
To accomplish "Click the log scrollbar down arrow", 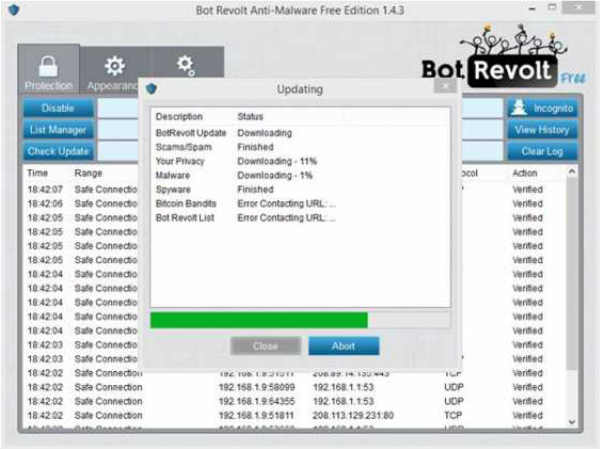I will 572,422.
